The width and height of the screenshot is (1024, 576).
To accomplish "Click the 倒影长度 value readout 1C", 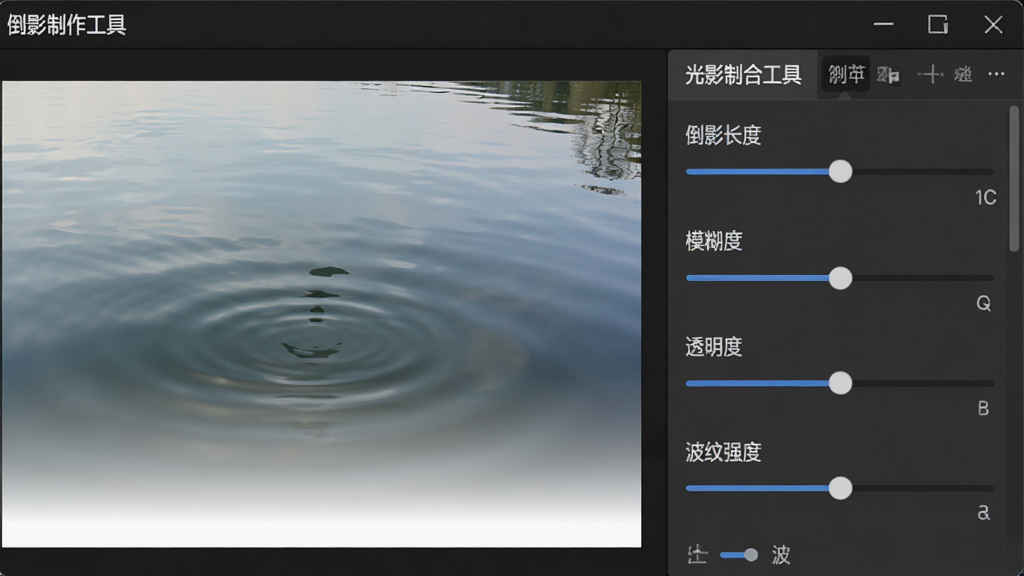I will click(985, 198).
